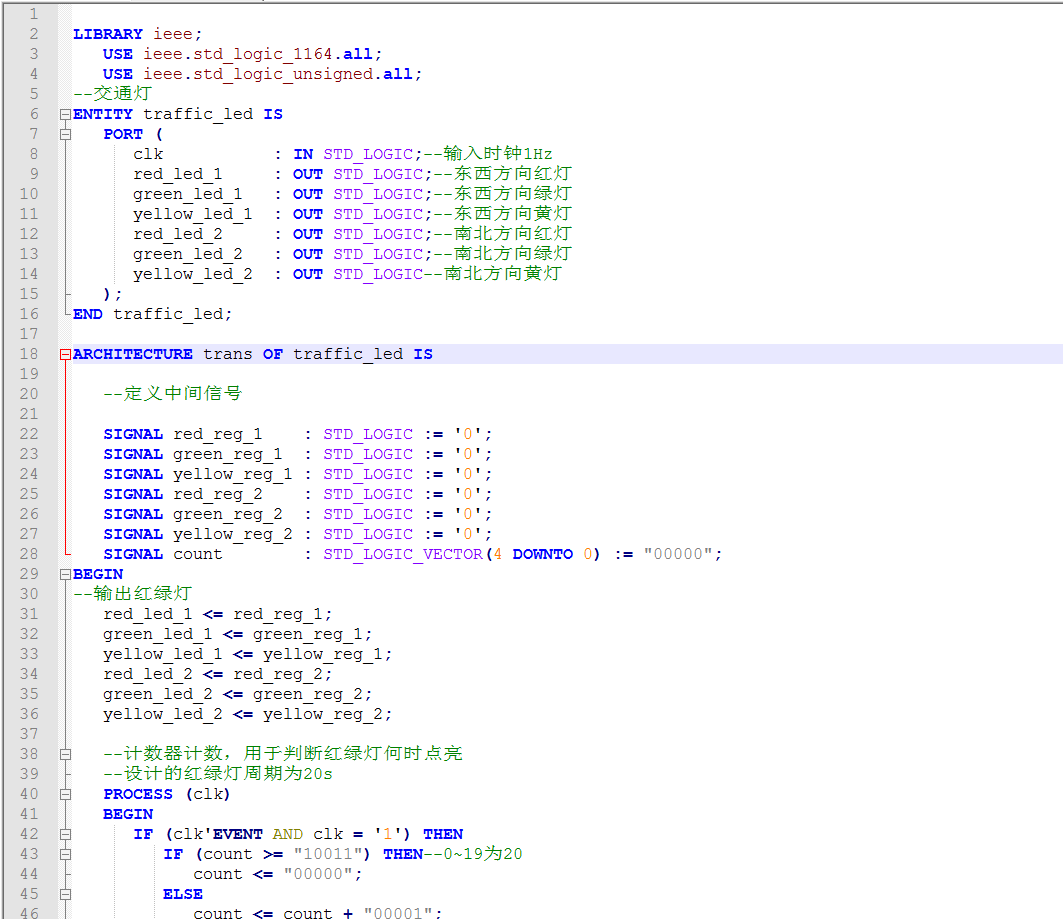The height and width of the screenshot is (919, 1063).
Task: Click line number 28 in the margin
Action: pyautogui.click(x=29, y=554)
